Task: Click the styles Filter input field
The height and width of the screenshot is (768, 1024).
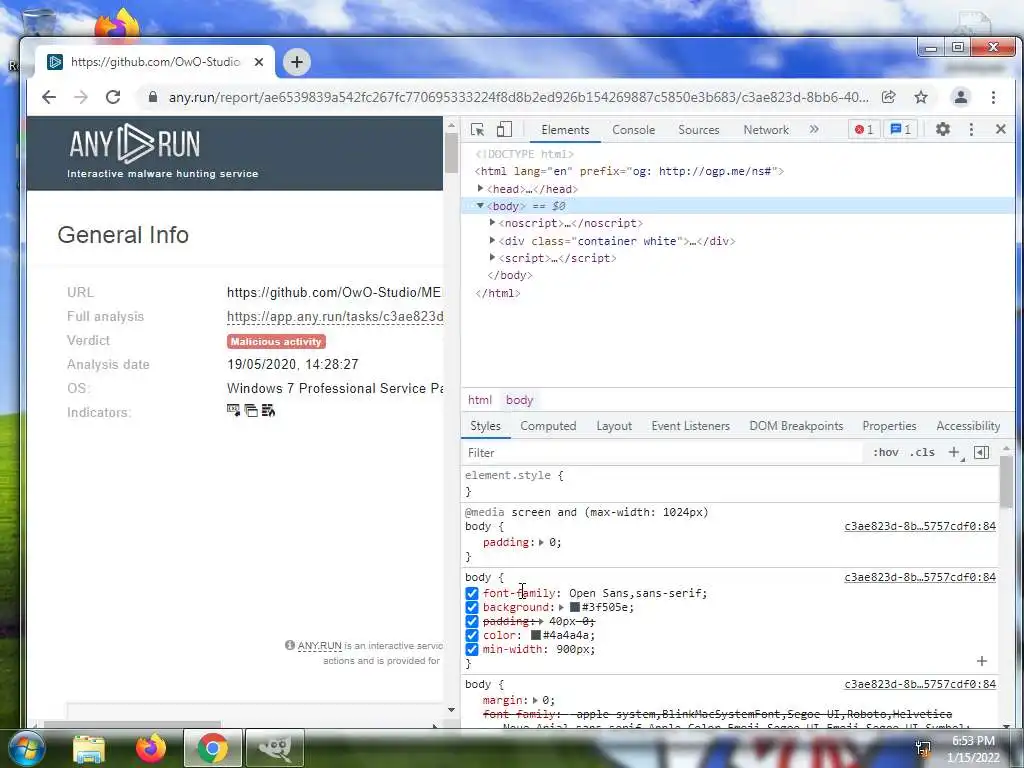Action: coord(663,453)
